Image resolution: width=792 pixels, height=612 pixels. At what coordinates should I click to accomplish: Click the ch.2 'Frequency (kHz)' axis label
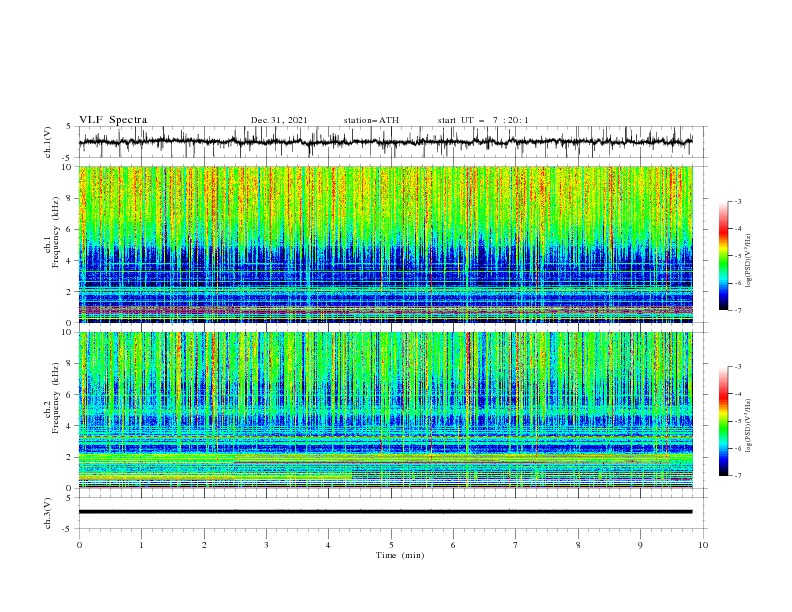56,397
